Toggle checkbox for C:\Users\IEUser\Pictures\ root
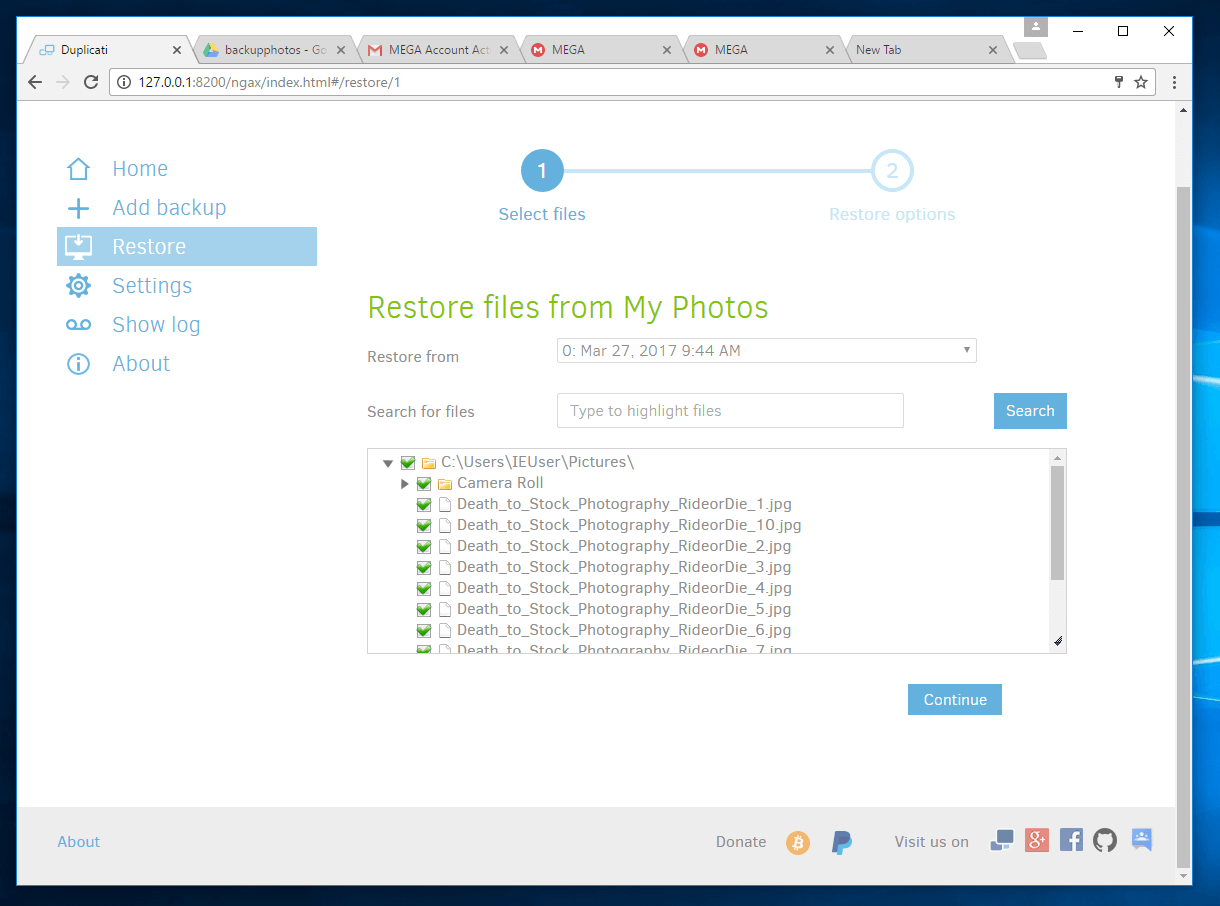 pos(408,462)
